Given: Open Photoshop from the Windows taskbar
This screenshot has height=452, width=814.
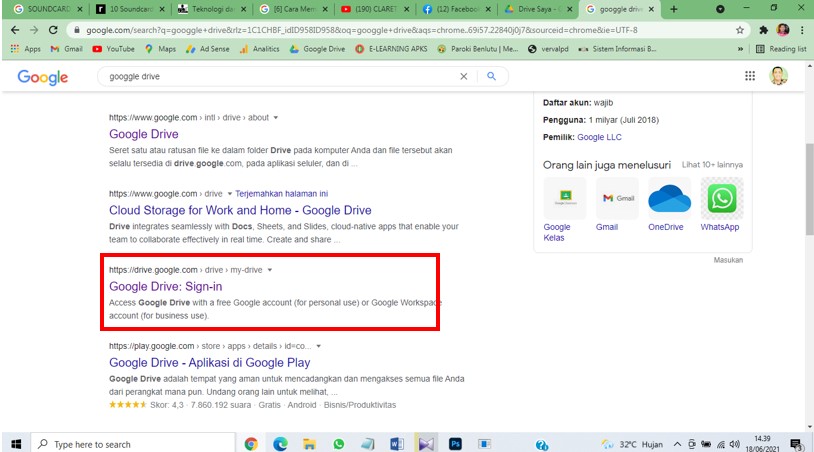Looking at the screenshot, I should [x=455, y=444].
